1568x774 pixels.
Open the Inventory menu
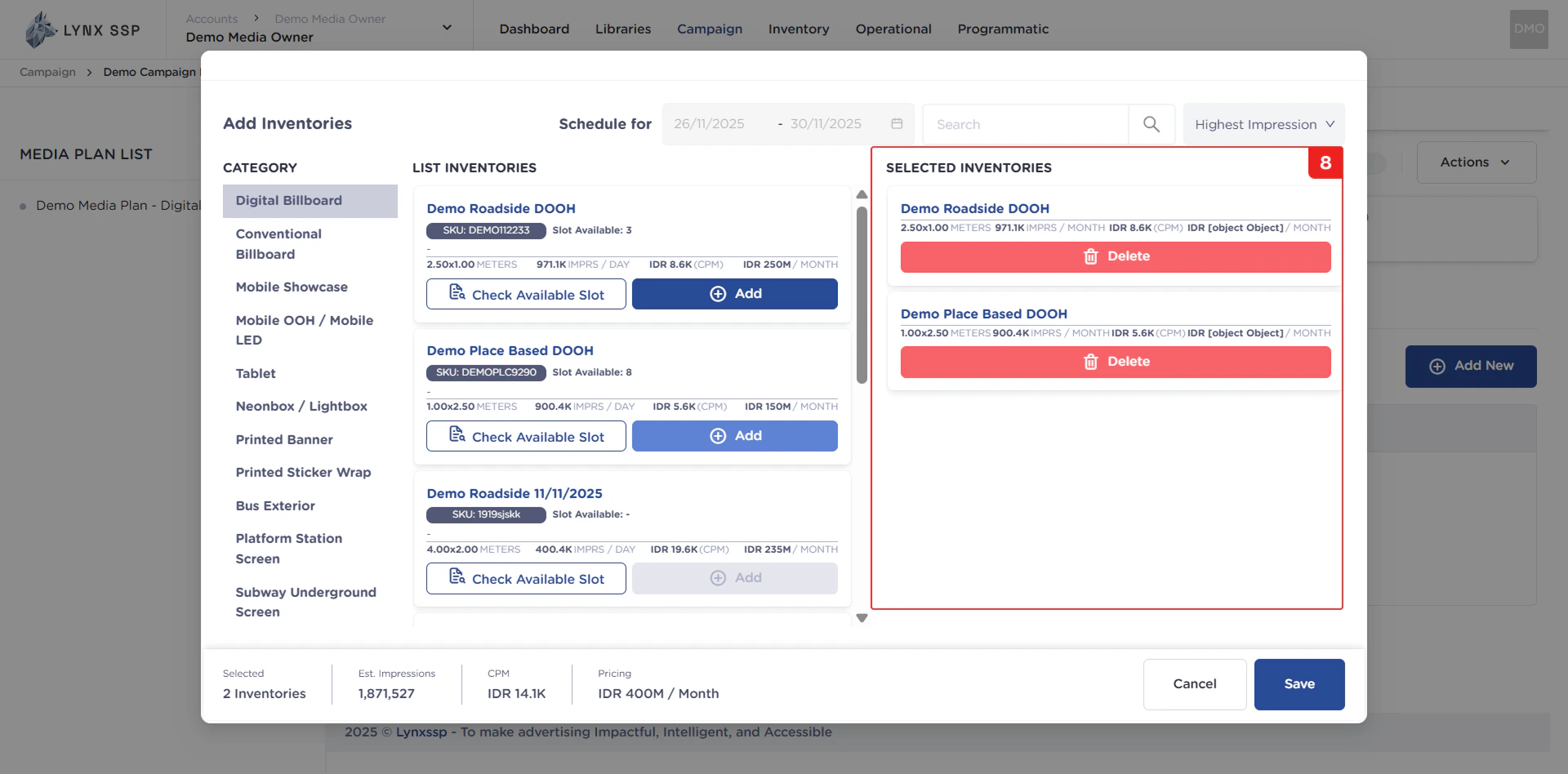[799, 29]
